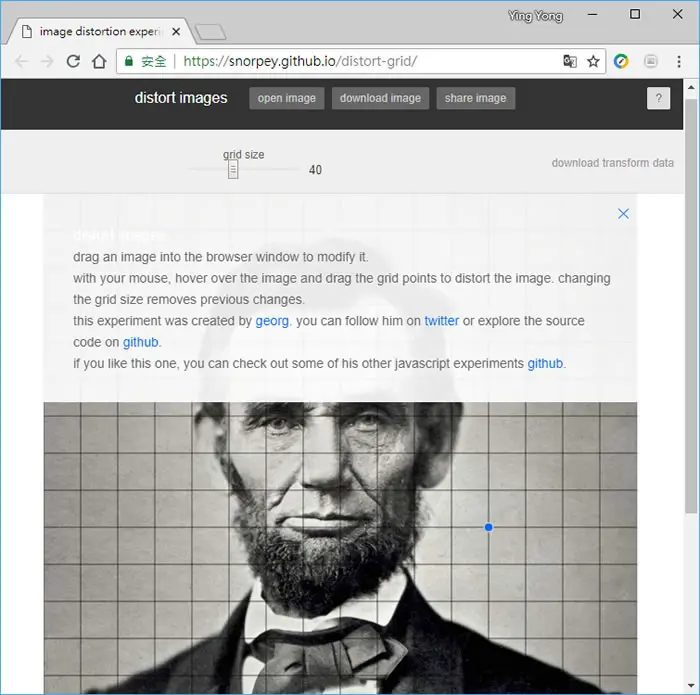
Task: Click the share image button
Action: 475,98
